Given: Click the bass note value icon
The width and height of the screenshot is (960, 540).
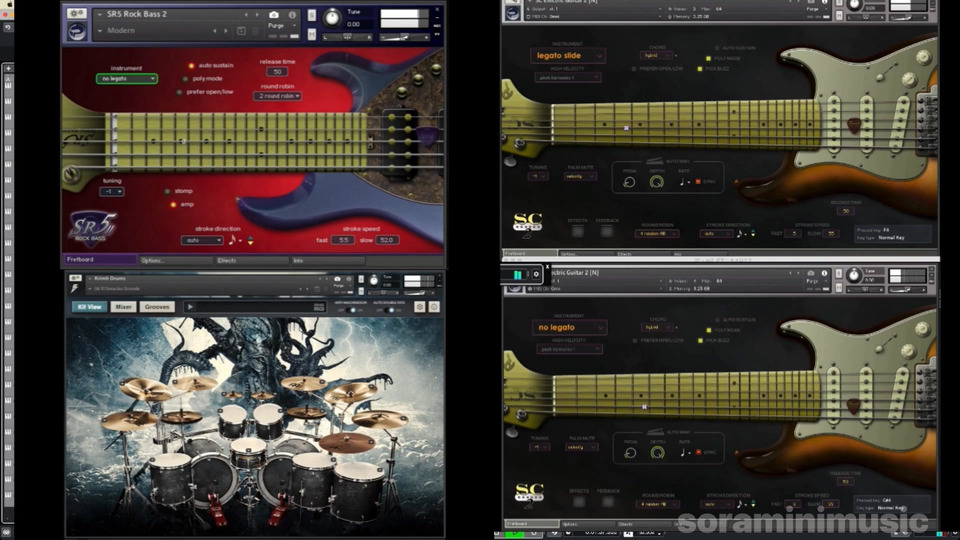Looking at the screenshot, I should pos(233,240).
